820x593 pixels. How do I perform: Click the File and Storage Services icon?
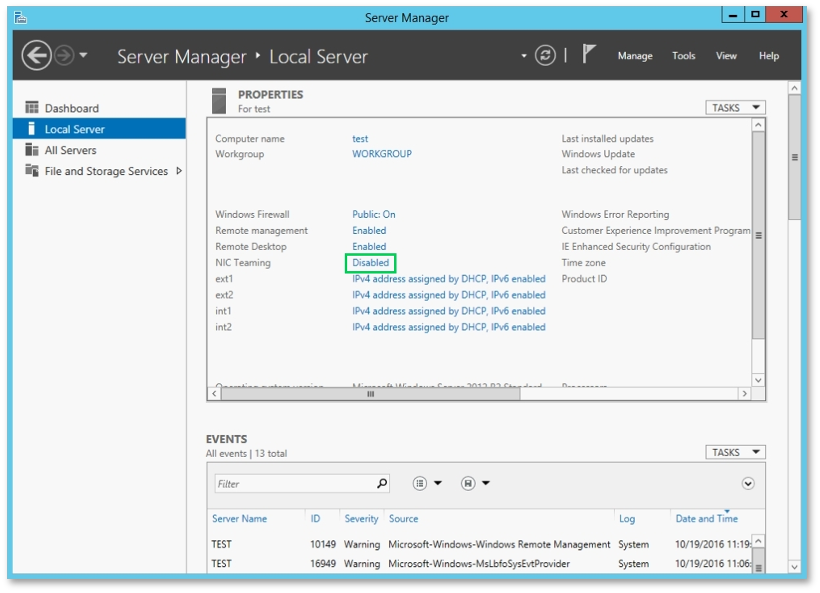pyautogui.click(x=32, y=170)
